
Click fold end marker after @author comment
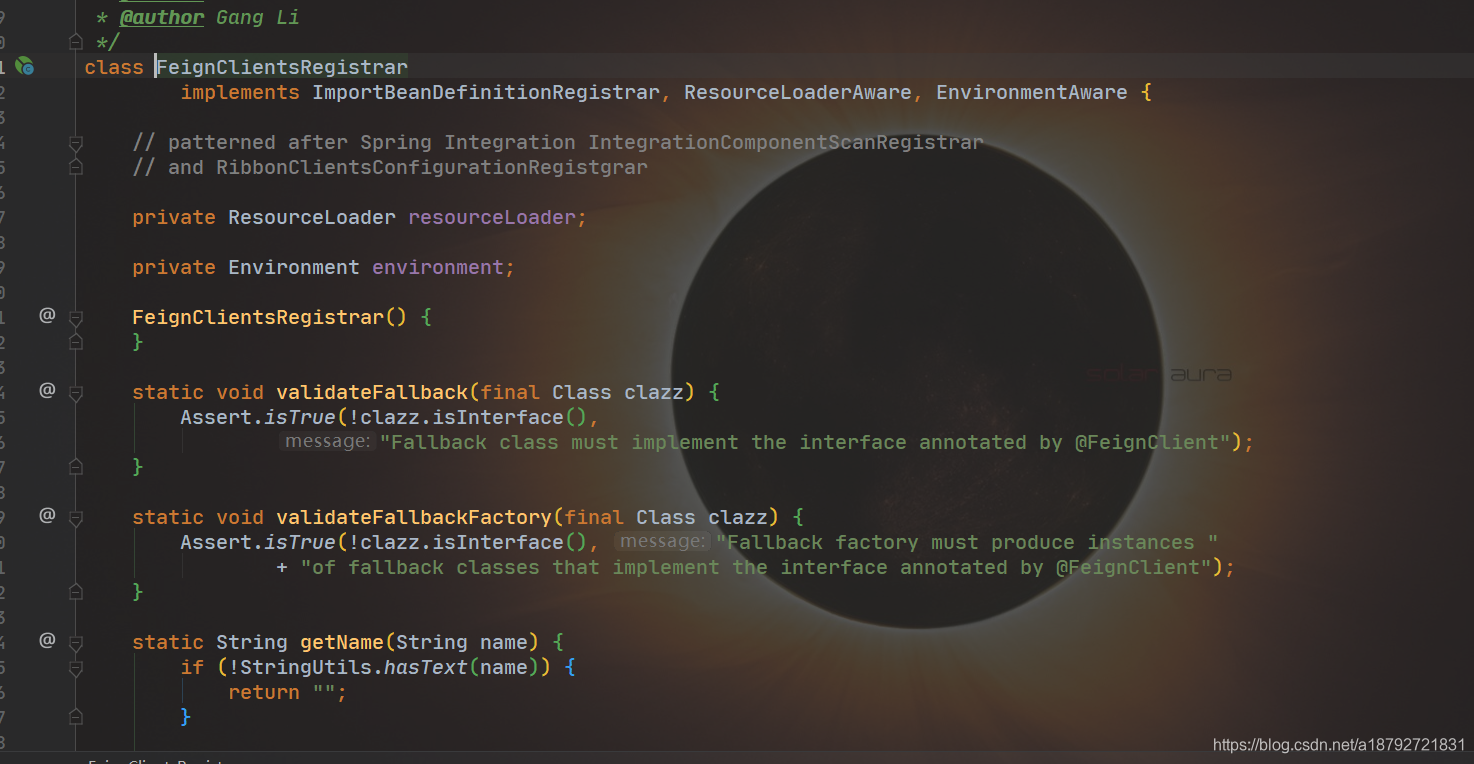(75, 42)
